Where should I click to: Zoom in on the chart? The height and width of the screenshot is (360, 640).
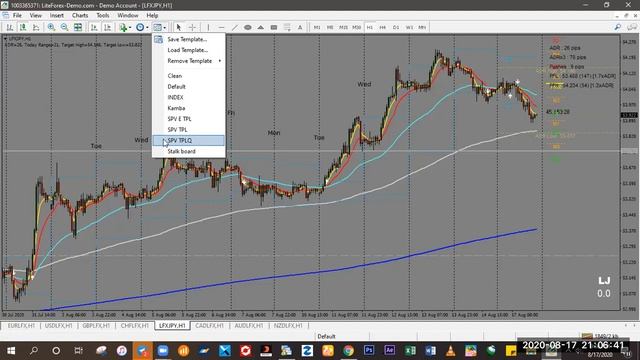pyautogui.click(x=51, y=27)
